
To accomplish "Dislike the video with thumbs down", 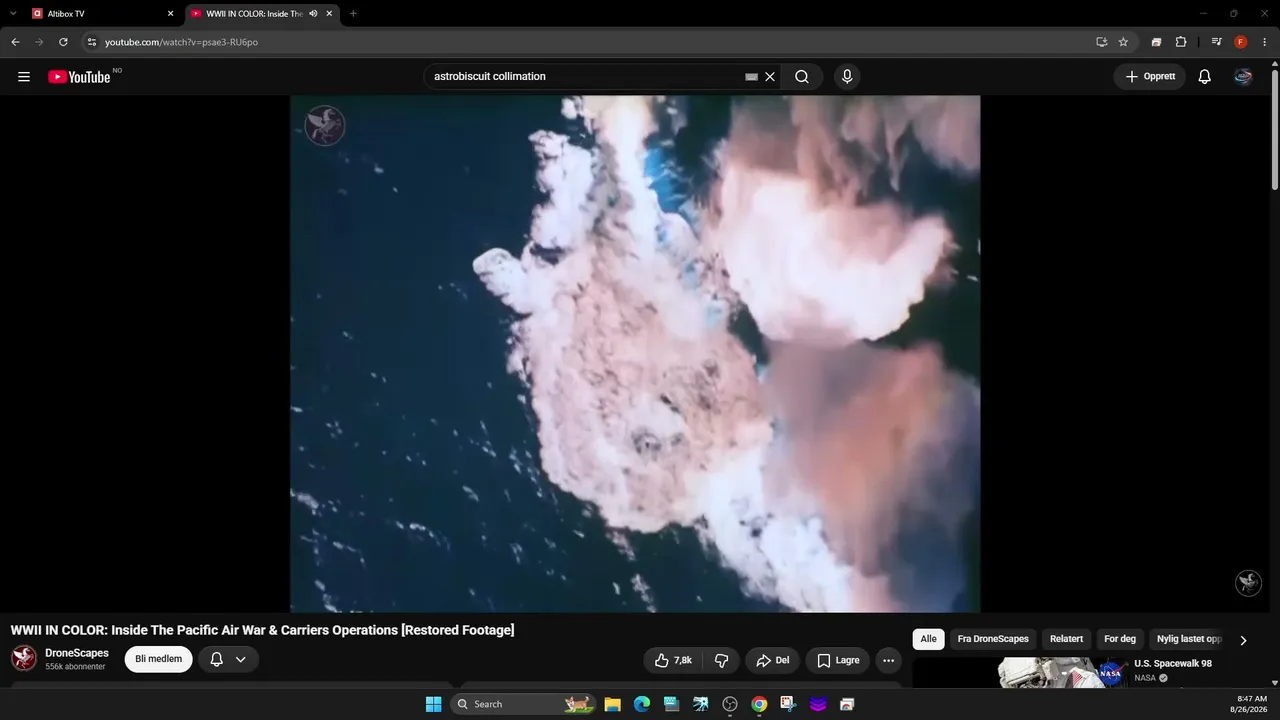I will (x=721, y=660).
